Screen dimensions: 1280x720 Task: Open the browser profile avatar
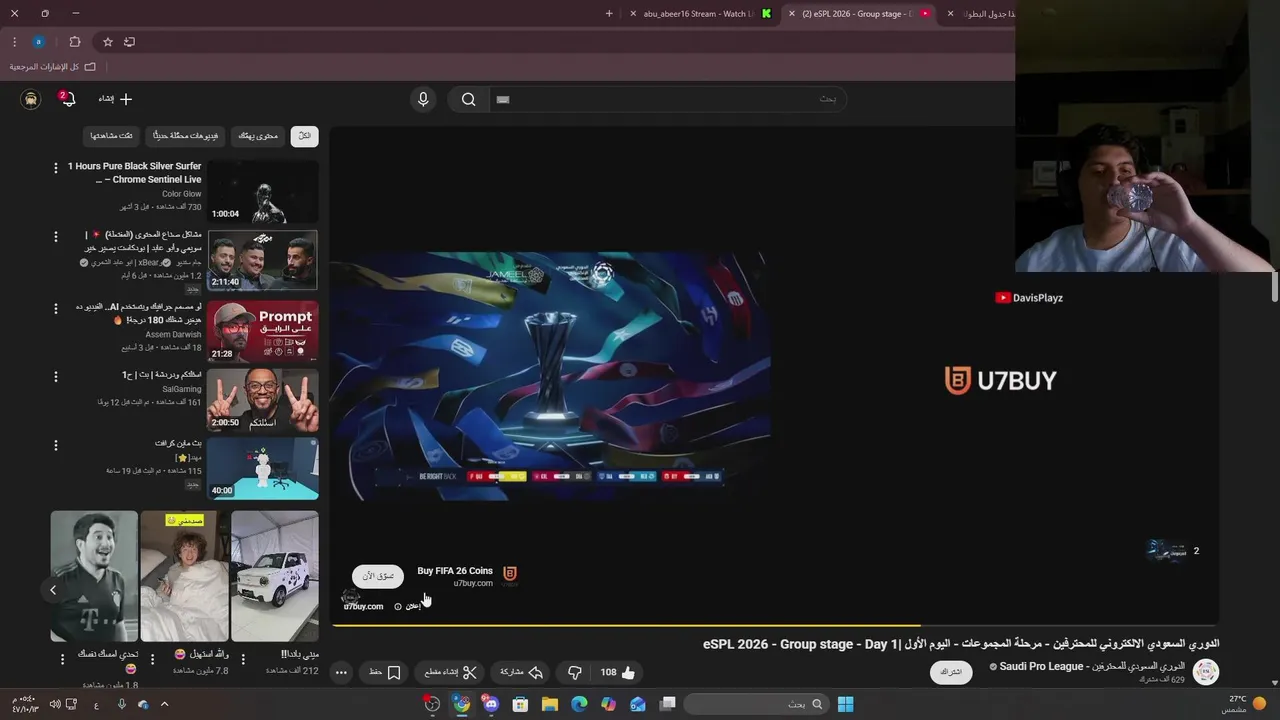pos(38,42)
